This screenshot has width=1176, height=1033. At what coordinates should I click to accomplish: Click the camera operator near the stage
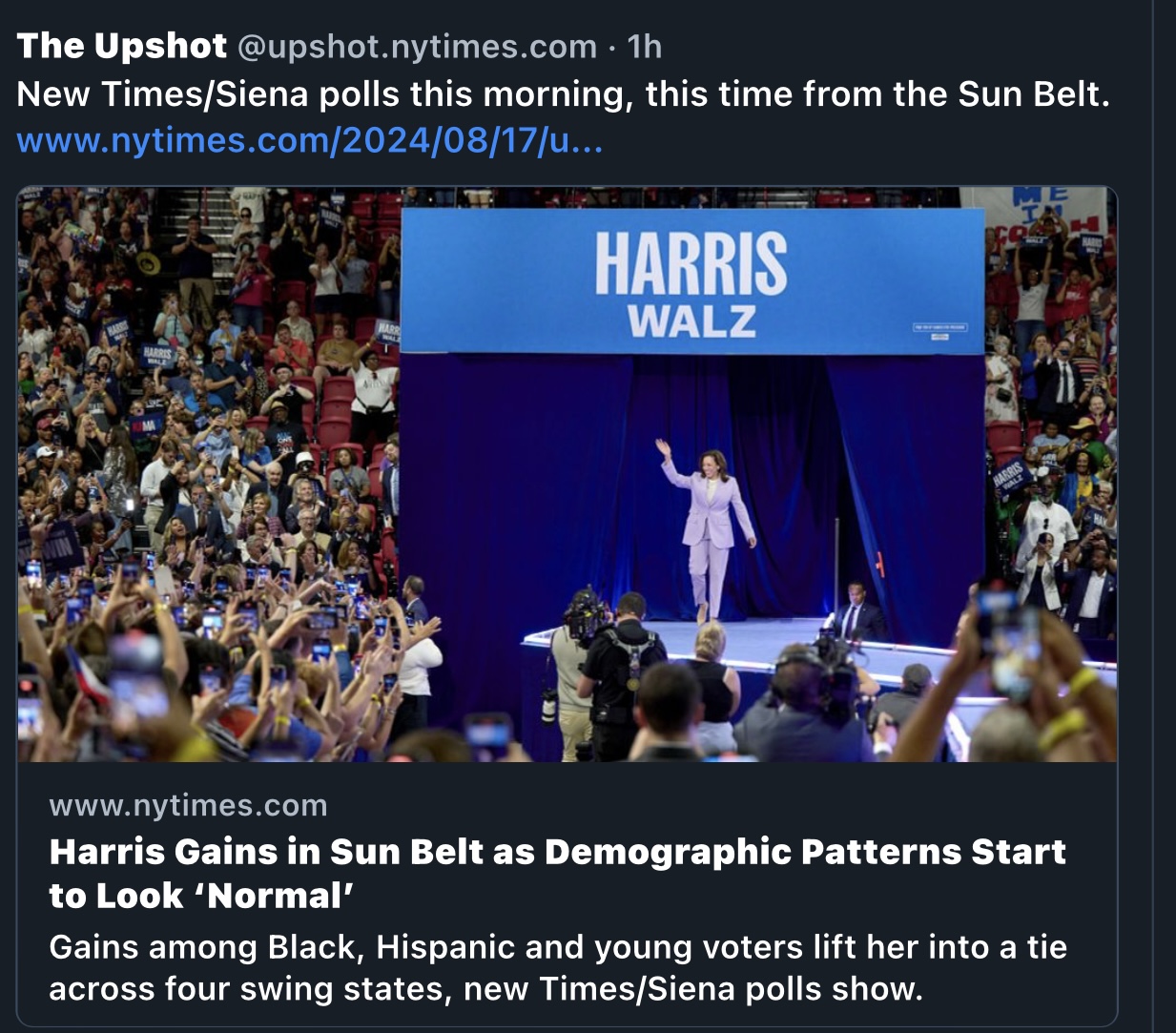(620, 668)
